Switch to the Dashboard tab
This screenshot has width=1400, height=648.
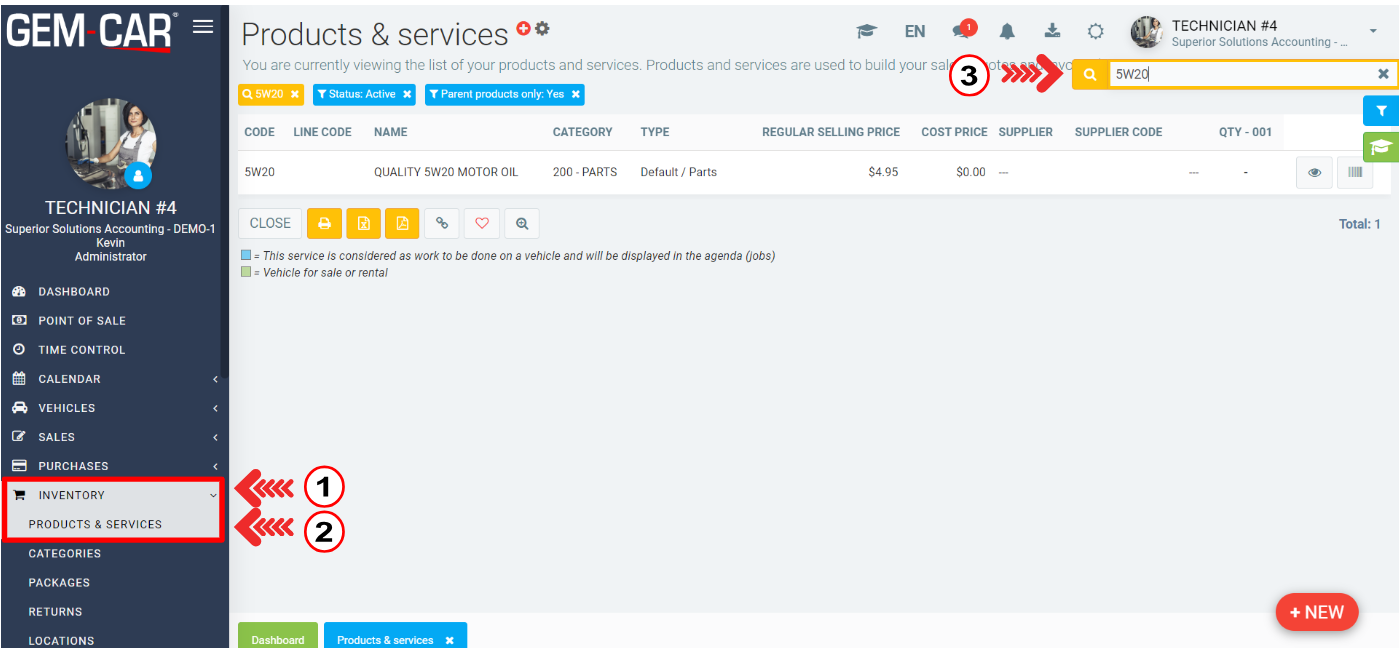pyautogui.click(x=277, y=639)
